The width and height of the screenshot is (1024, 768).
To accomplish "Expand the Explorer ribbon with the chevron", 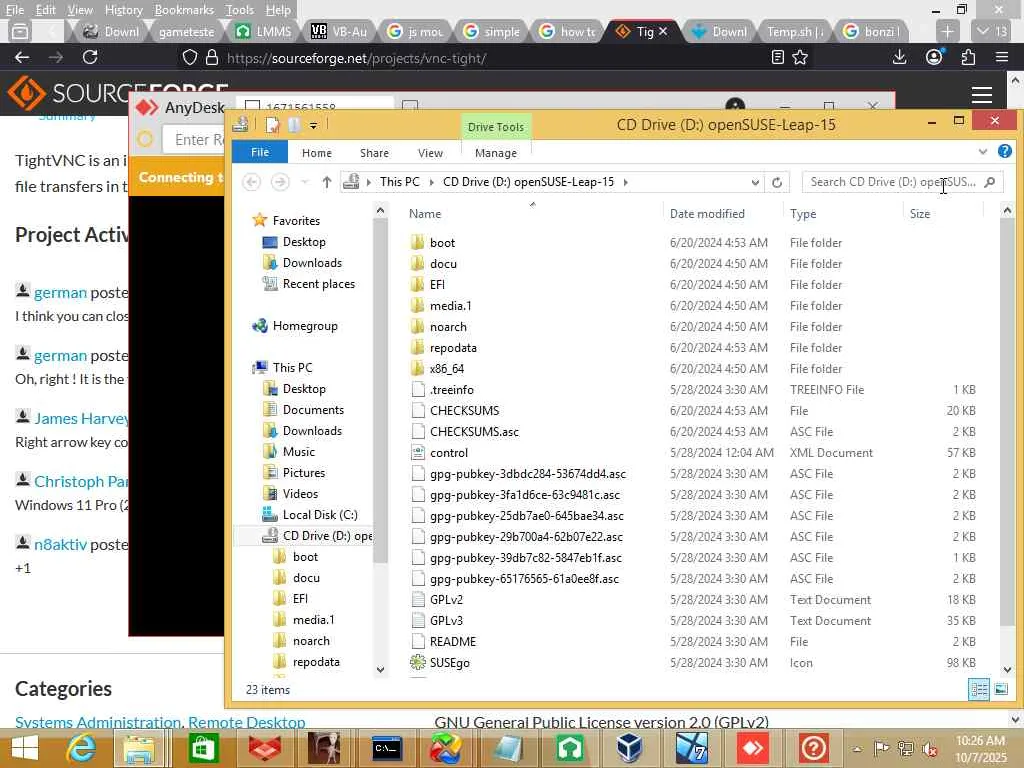I will (983, 152).
